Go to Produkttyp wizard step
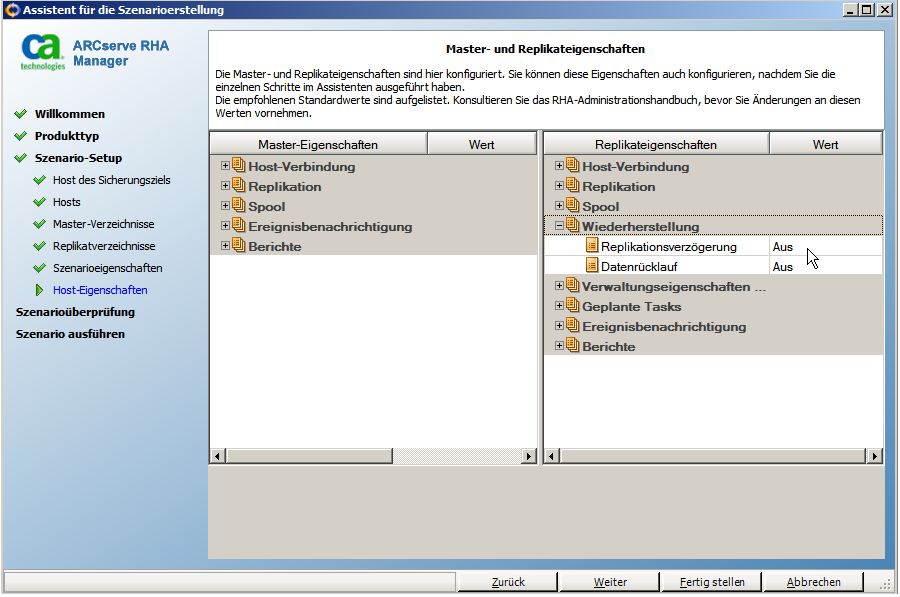900x597 pixels. (x=67, y=136)
